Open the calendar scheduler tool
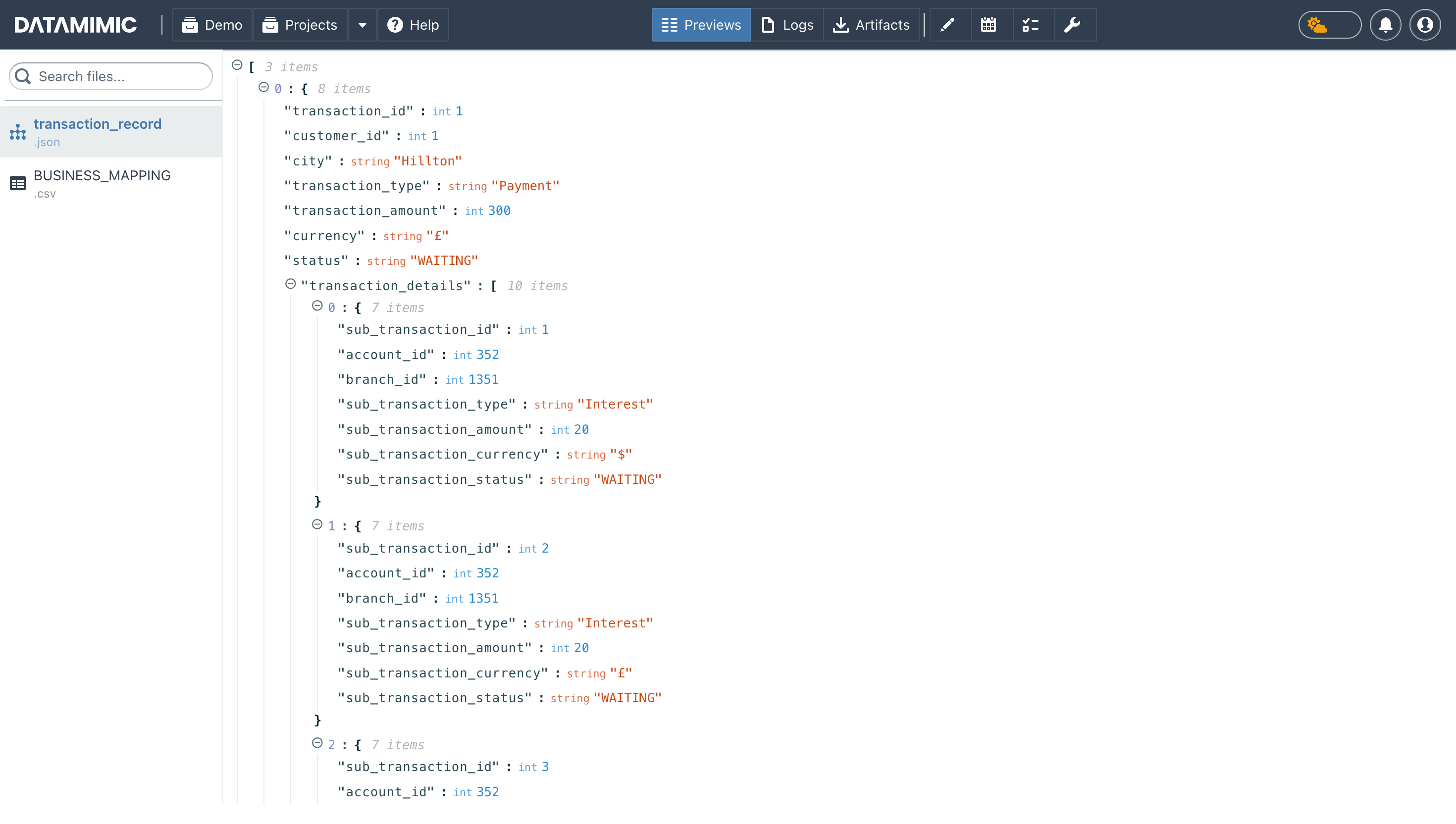The image size is (1456, 824). click(989, 25)
